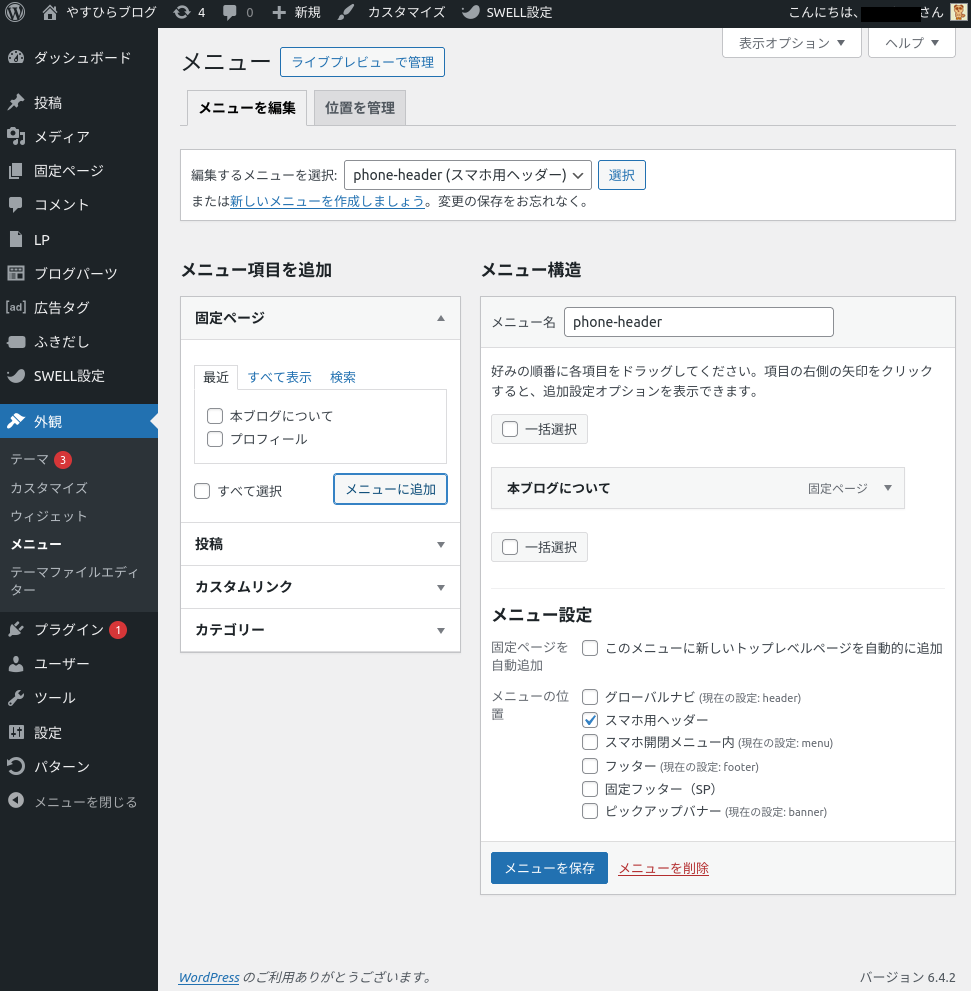Viewport: 971px width, 991px height.
Task: Select the メニューを編集 tab
Action: [x=247, y=108]
